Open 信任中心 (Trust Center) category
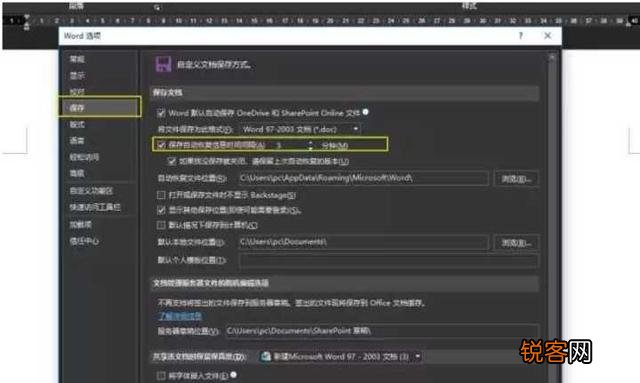The height and width of the screenshot is (383, 640). 84,241
